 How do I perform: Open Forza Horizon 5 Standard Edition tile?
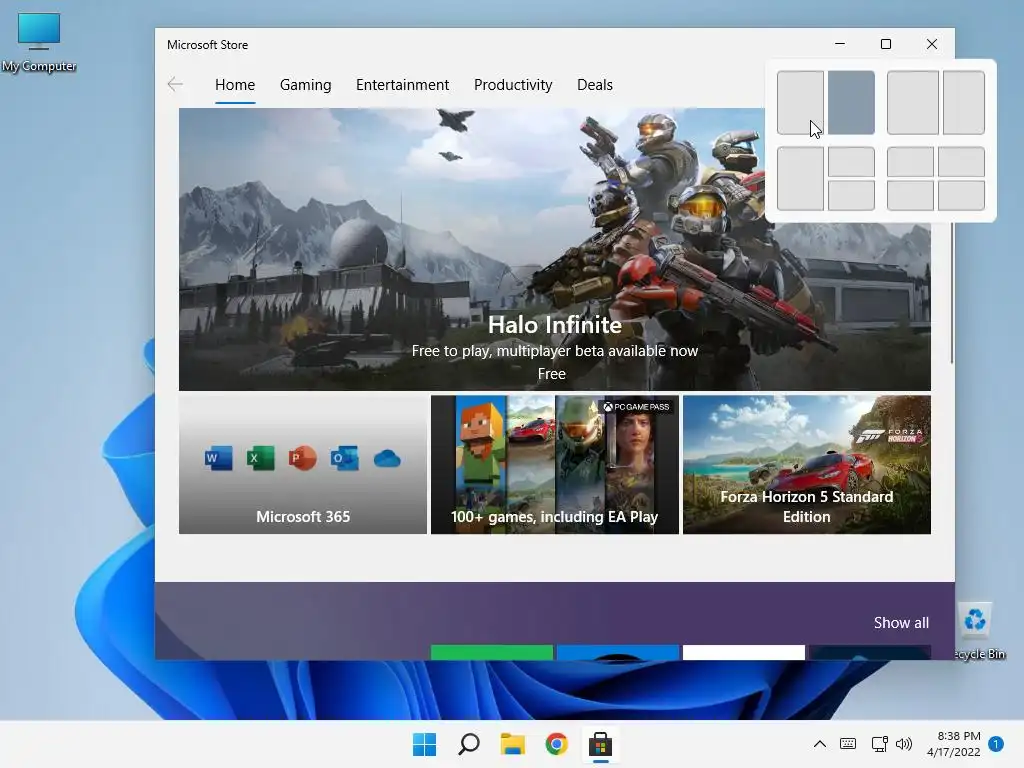pos(807,464)
